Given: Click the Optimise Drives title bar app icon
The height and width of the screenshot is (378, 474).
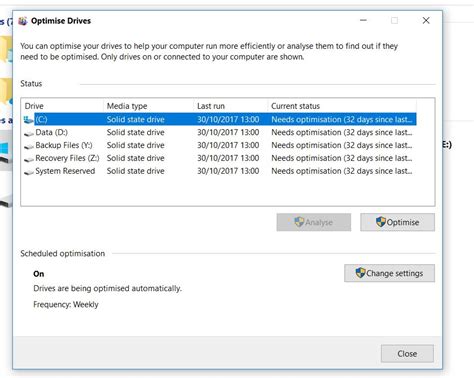Looking at the screenshot, I should [x=23, y=21].
